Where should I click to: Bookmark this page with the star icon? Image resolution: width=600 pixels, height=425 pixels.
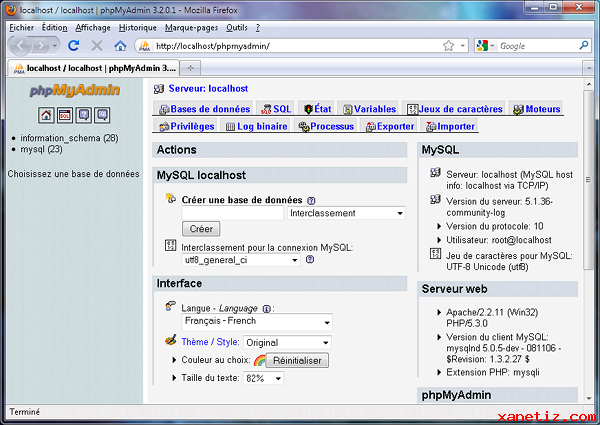448,46
